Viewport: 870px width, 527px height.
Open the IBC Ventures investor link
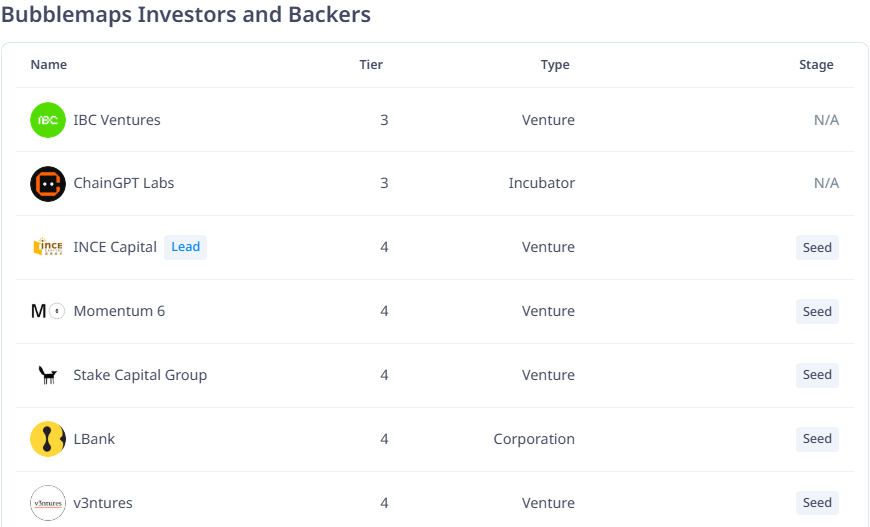[117, 120]
